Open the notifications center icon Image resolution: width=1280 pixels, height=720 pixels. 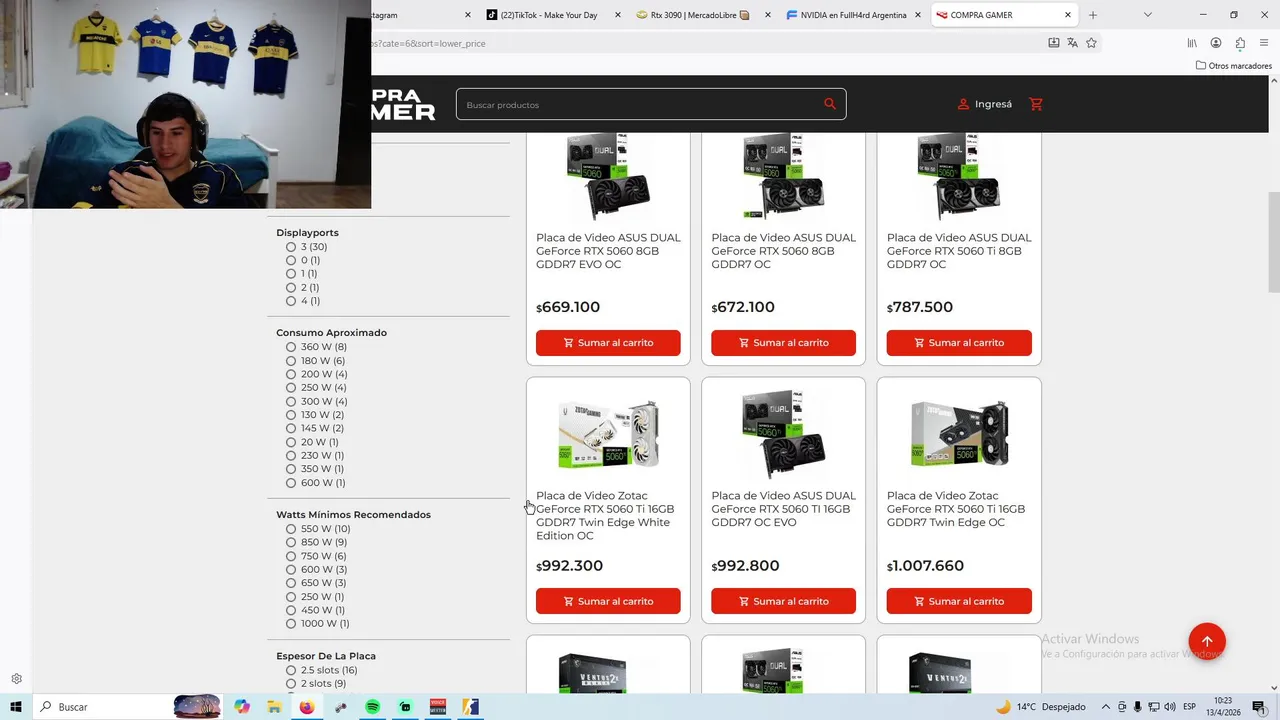(1259, 707)
